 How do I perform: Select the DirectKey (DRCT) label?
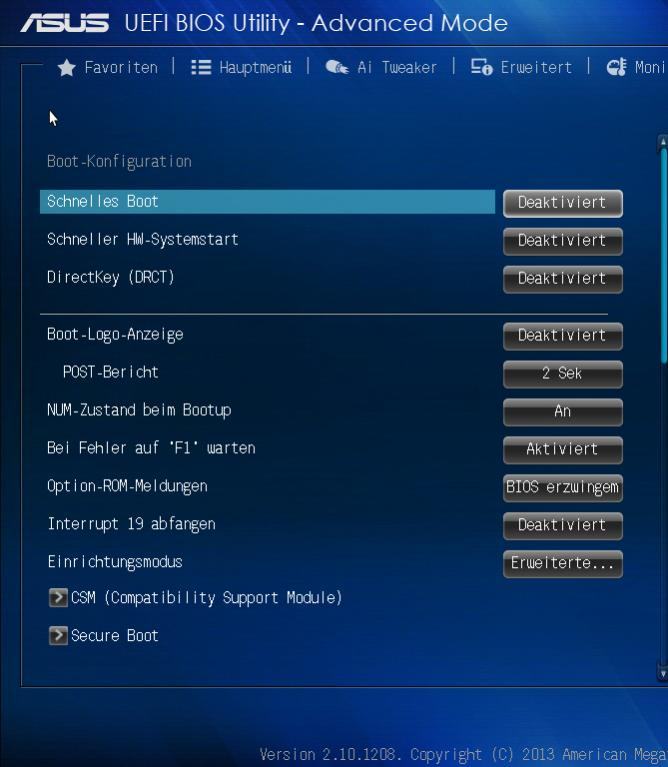pos(111,277)
